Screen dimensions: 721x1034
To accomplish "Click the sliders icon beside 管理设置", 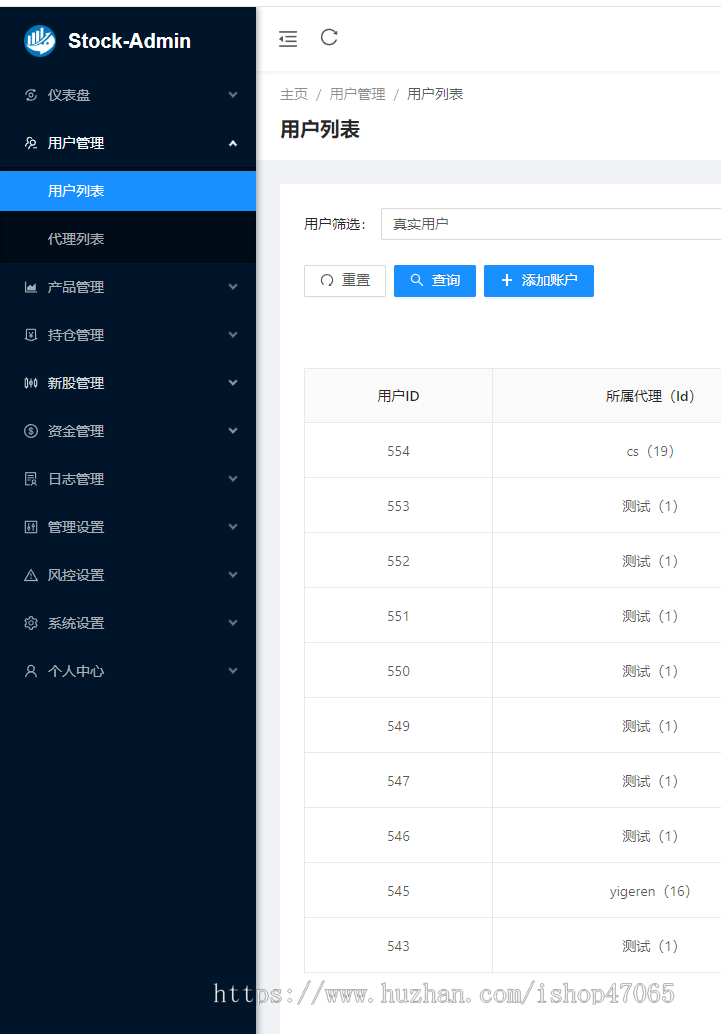I will point(30,527).
